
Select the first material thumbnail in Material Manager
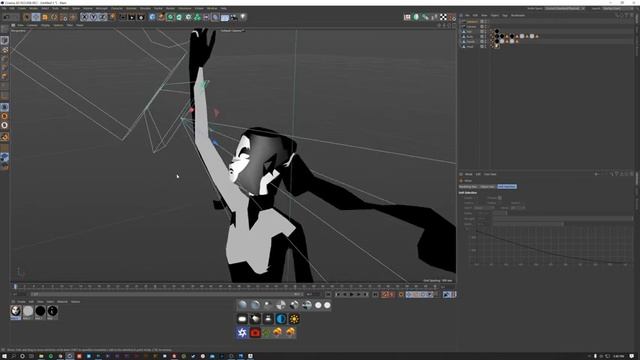pyautogui.click(x=16, y=311)
